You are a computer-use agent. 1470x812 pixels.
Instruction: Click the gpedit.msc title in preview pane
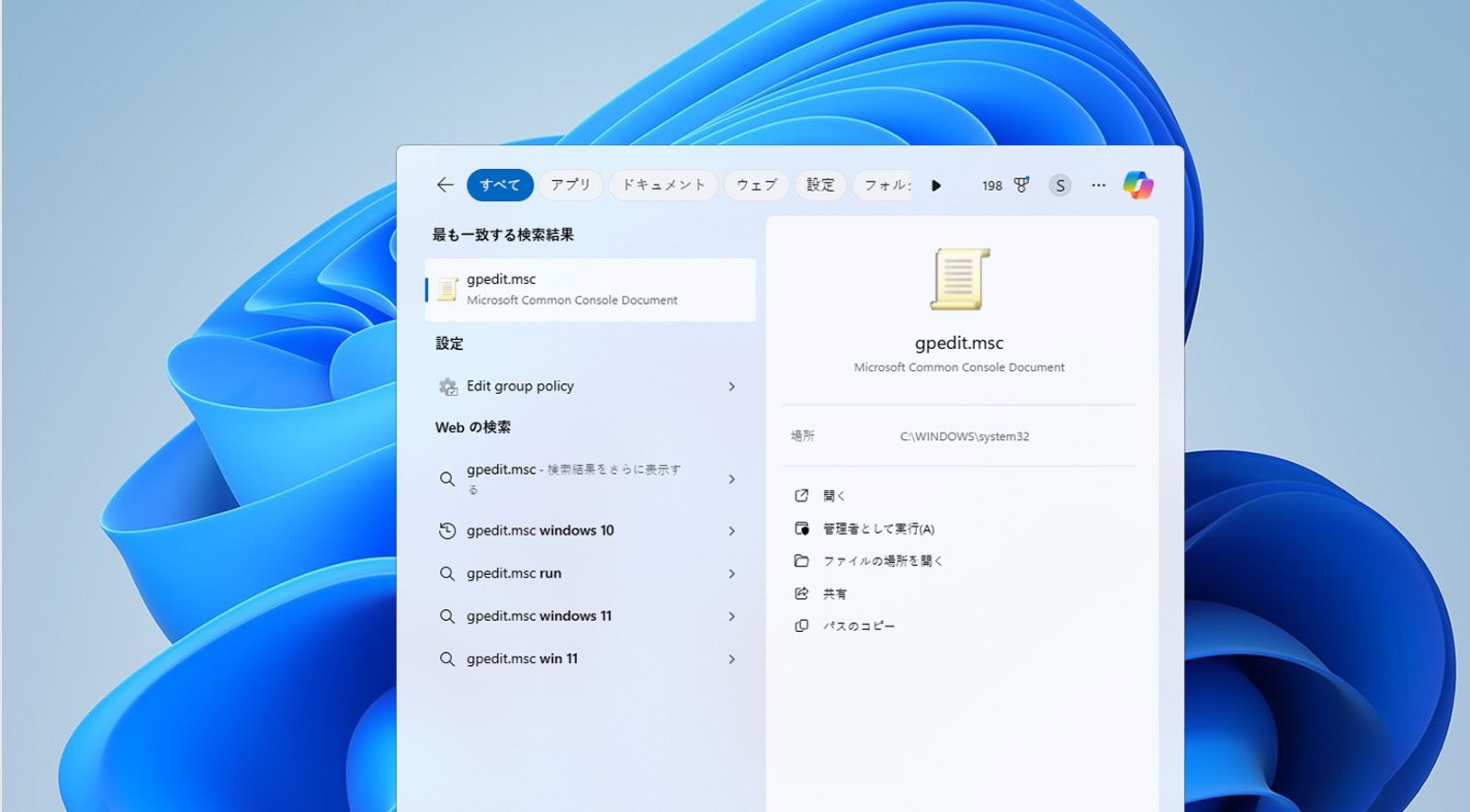click(x=959, y=343)
